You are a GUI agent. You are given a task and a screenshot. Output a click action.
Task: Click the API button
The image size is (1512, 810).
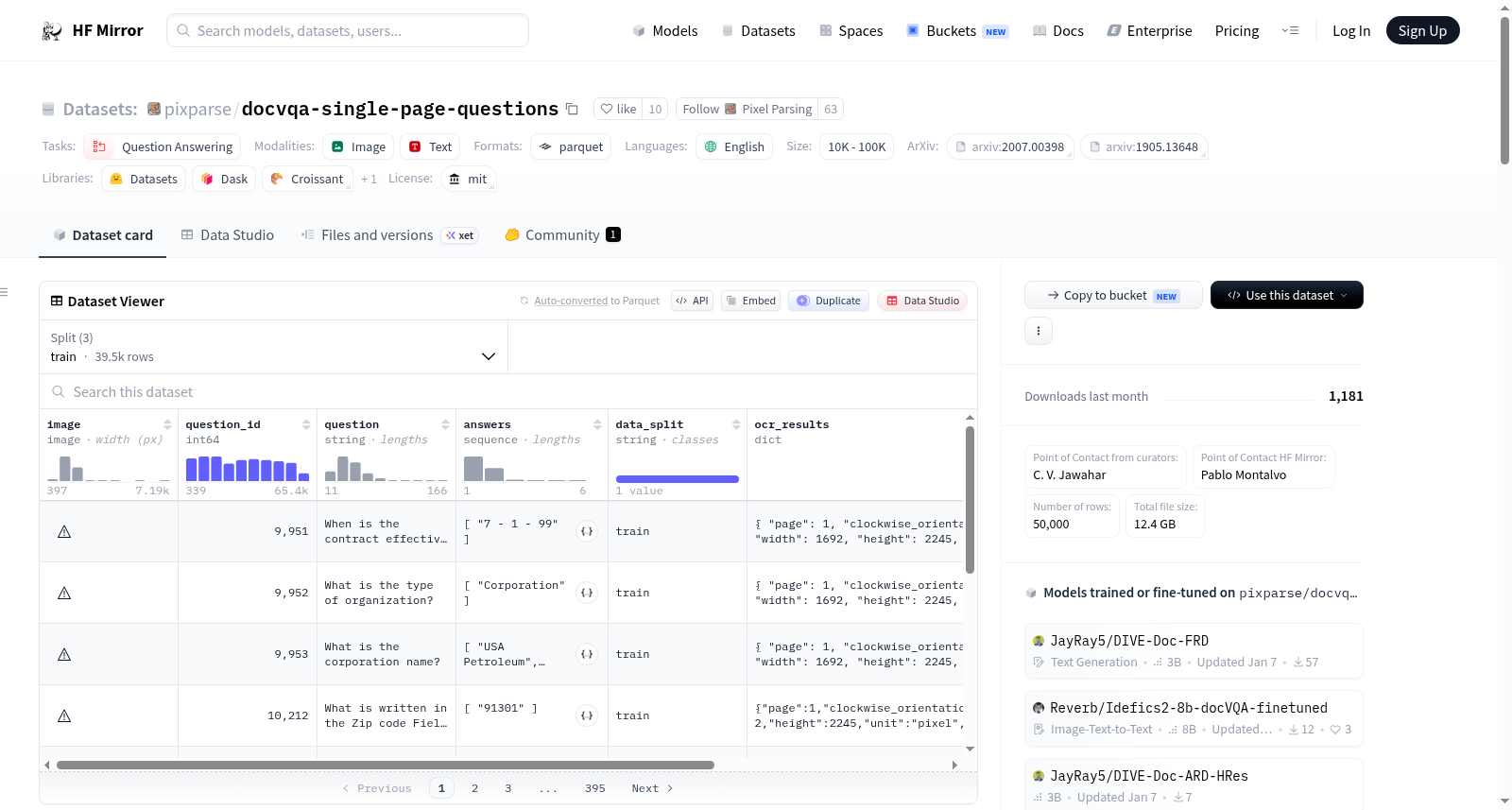[x=692, y=301]
